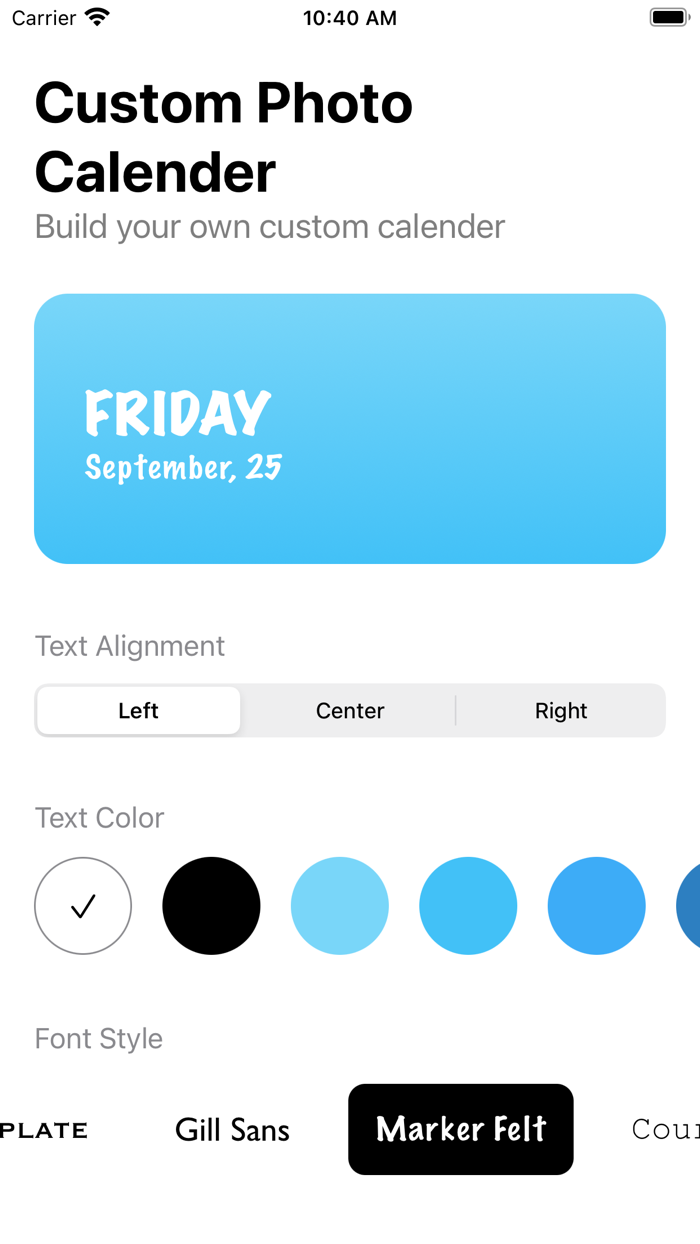Pick the darker blue color swatch

click(596, 905)
